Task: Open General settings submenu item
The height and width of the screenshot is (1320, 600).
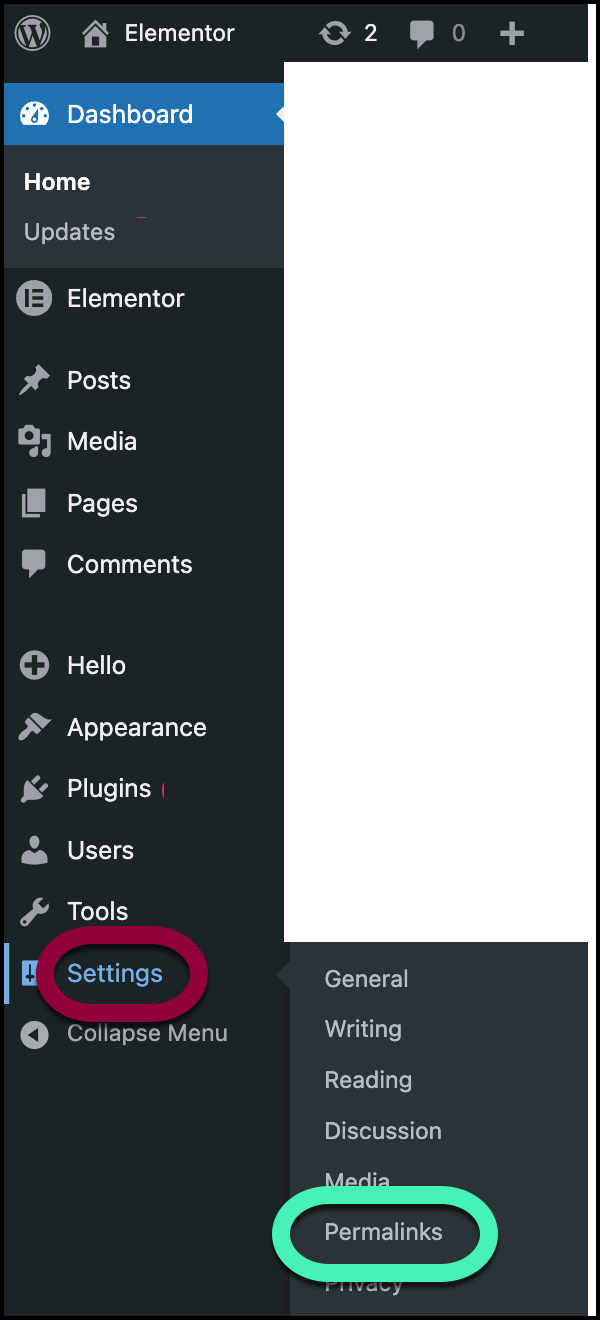Action: [x=366, y=979]
